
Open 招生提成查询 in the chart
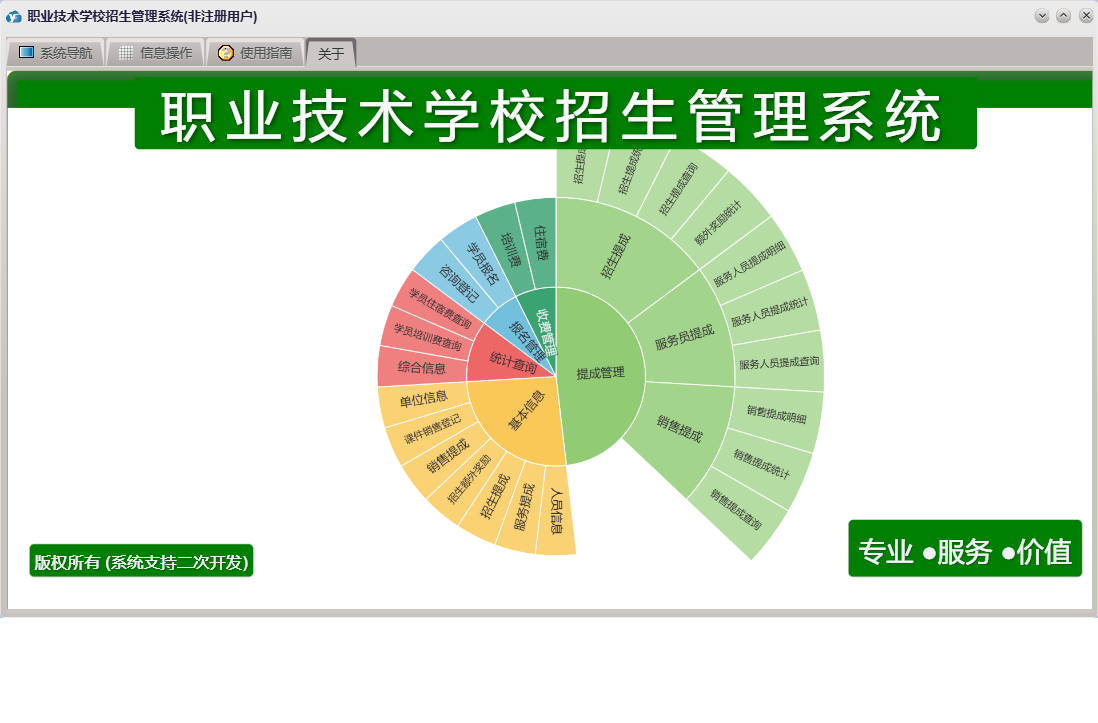[x=678, y=189]
